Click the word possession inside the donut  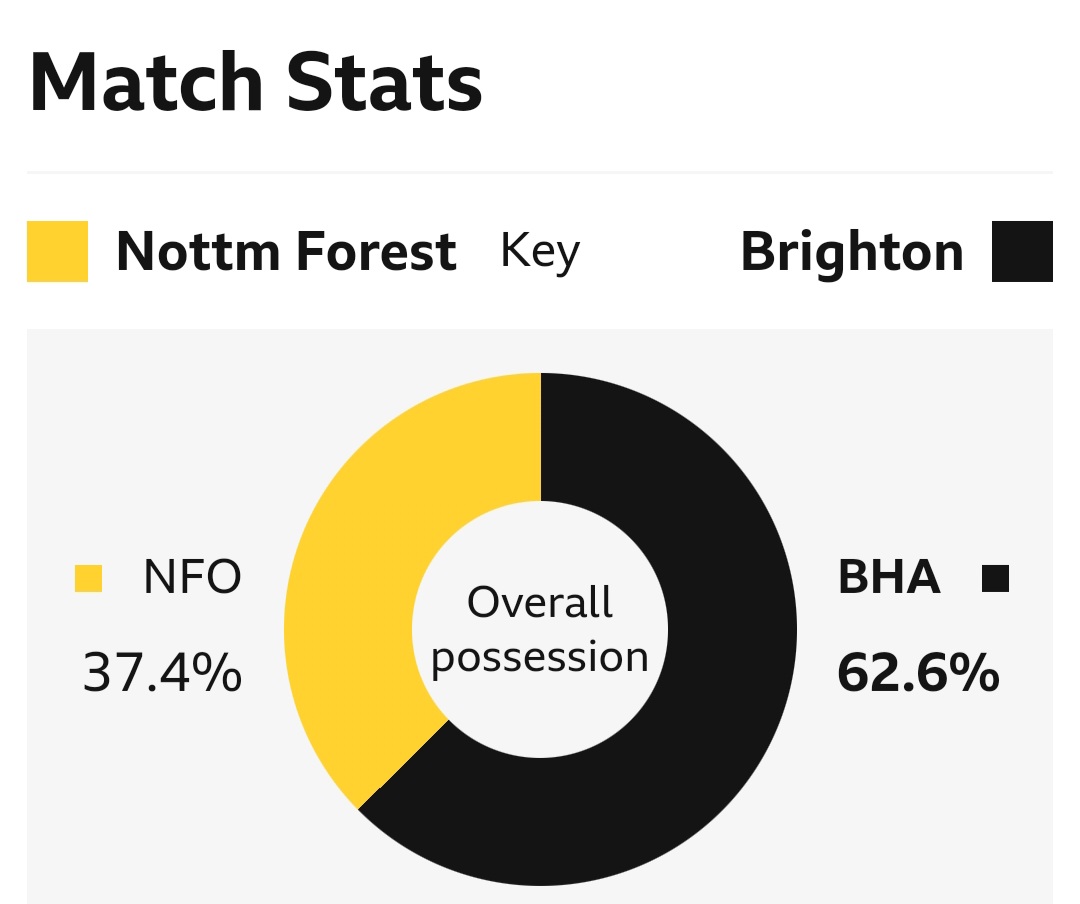(x=540, y=659)
